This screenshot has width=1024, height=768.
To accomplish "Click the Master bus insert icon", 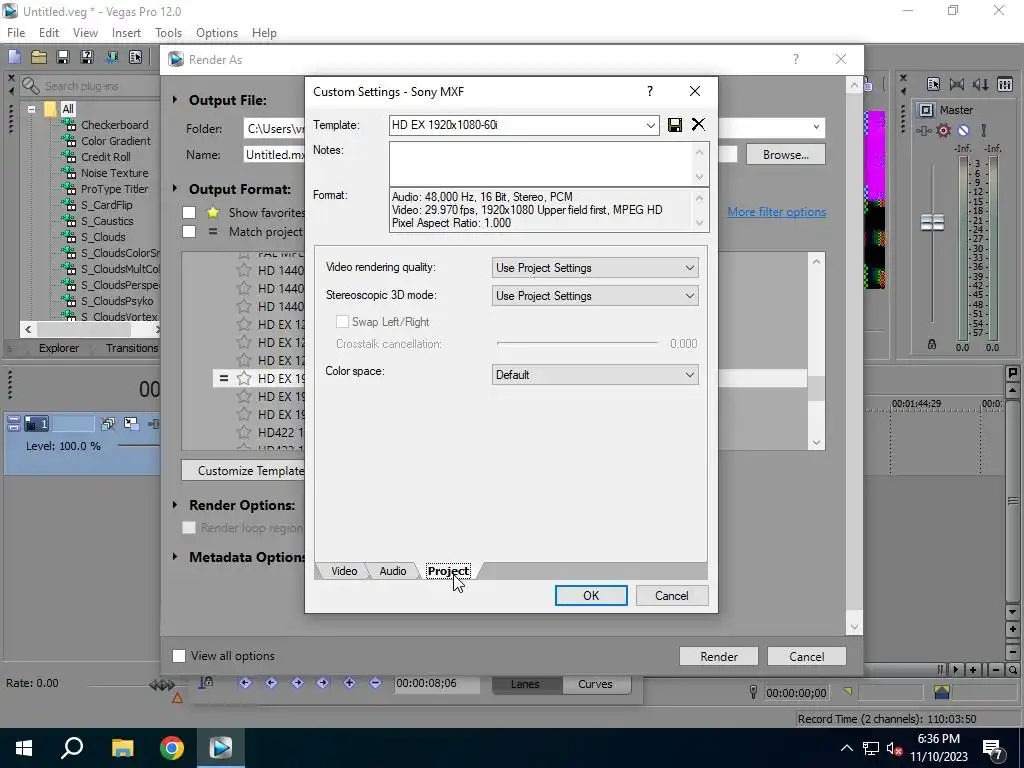I will pos(923,131).
